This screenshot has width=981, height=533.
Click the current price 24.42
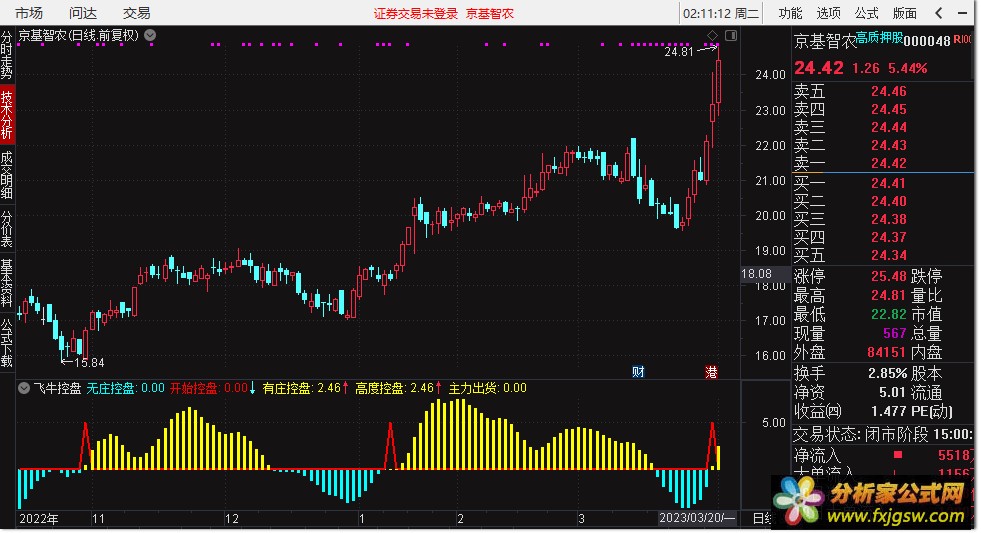click(x=819, y=68)
